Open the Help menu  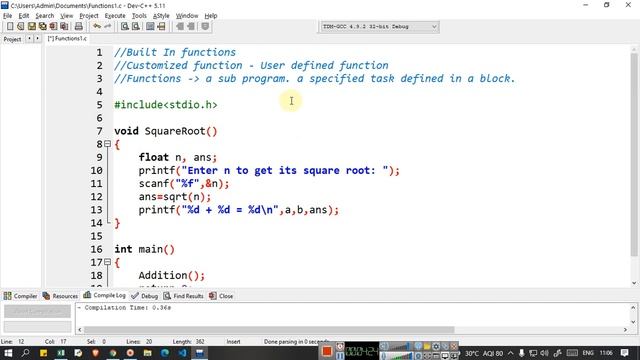pyautogui.click(x=211, y=16)
